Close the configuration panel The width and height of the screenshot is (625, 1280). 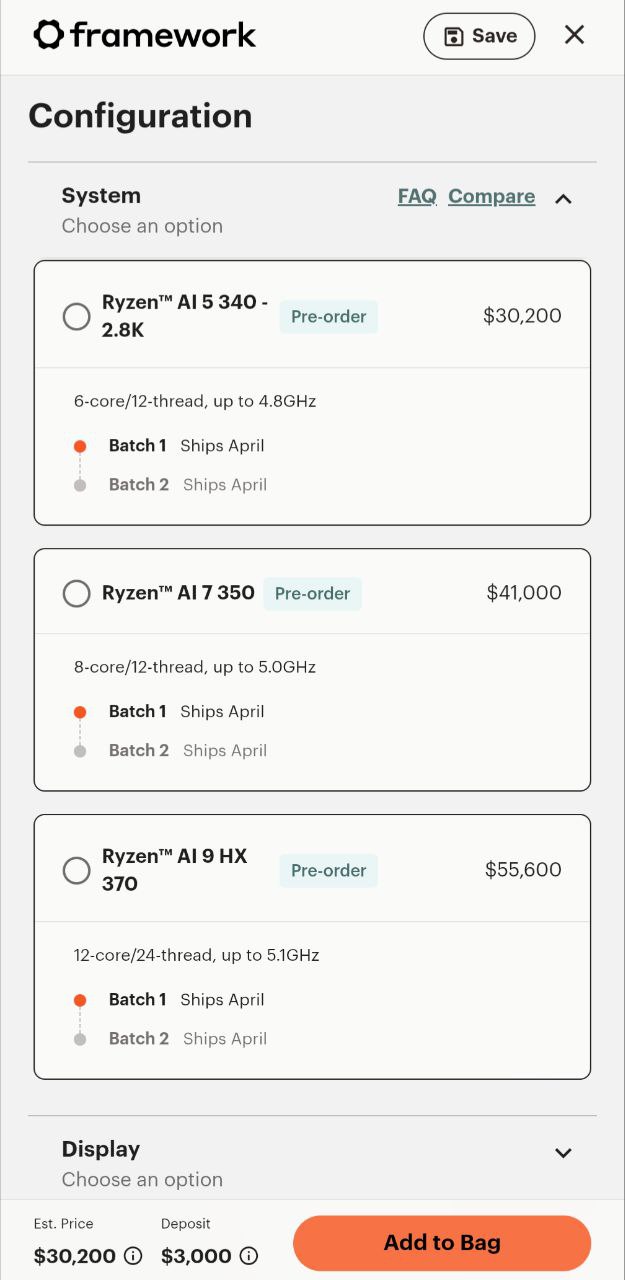pos(574,35)
